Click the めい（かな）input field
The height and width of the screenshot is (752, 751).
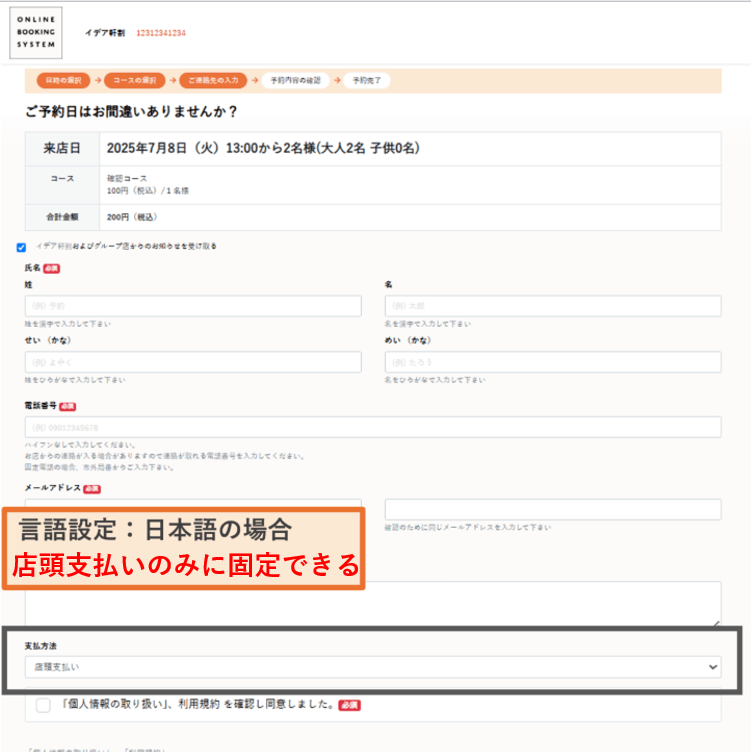553,362
